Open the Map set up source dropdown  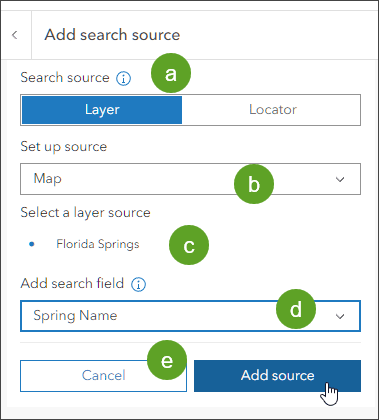coord(190,179)
